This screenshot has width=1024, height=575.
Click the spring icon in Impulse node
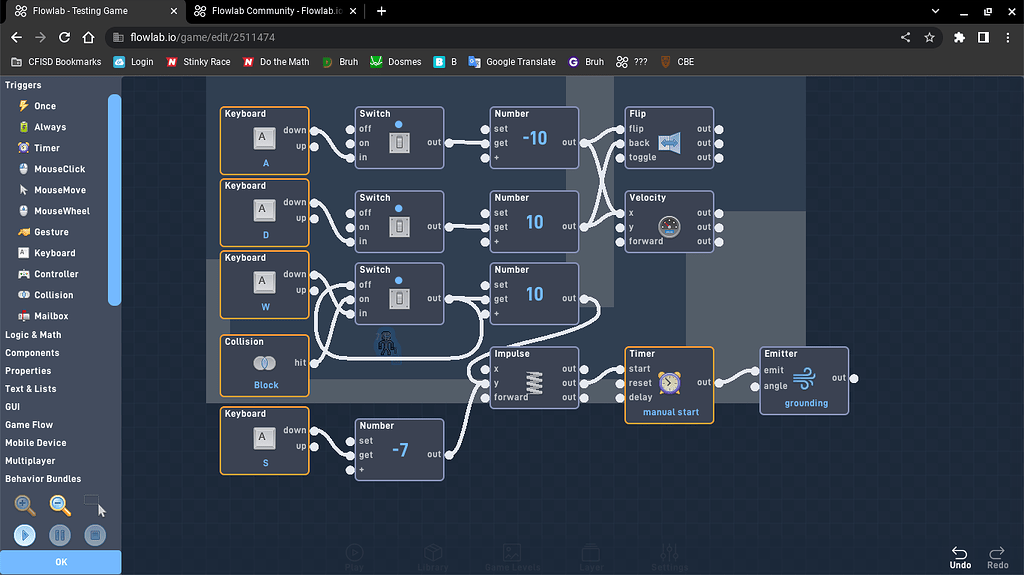tap(534, 383)
